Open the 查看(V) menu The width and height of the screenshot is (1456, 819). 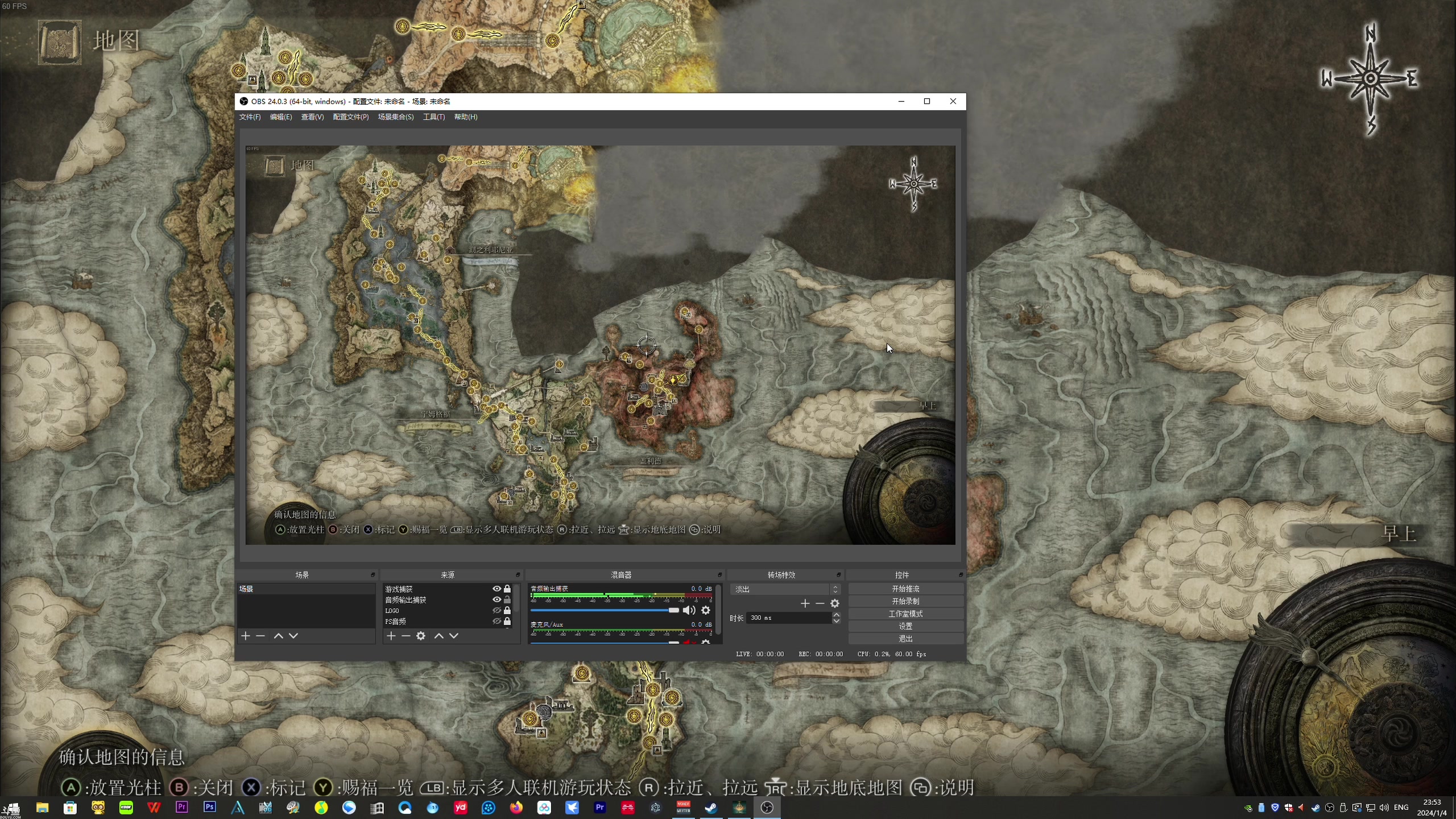312,117
